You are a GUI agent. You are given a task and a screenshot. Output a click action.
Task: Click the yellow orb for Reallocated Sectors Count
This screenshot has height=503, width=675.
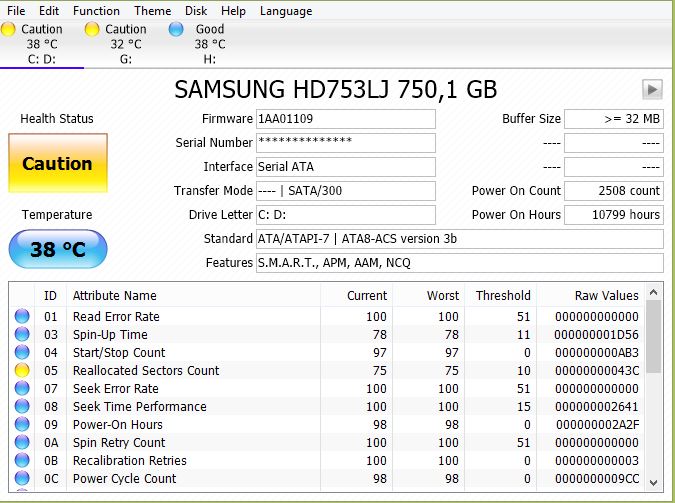[22, 370]
